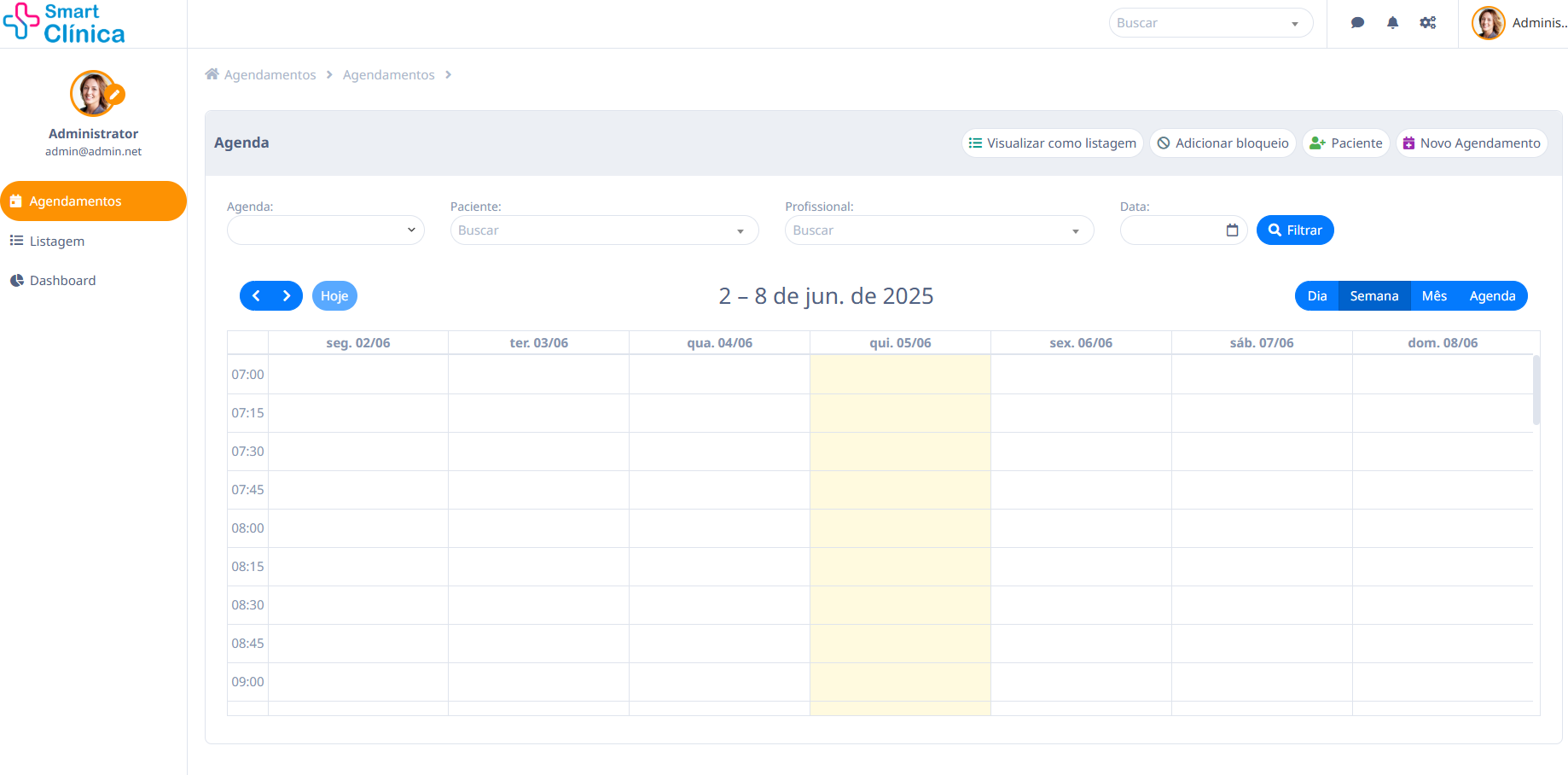Screen dimensions: 1568x775
Task: Open the Profissional search dropdown
Action: point(938,230)
